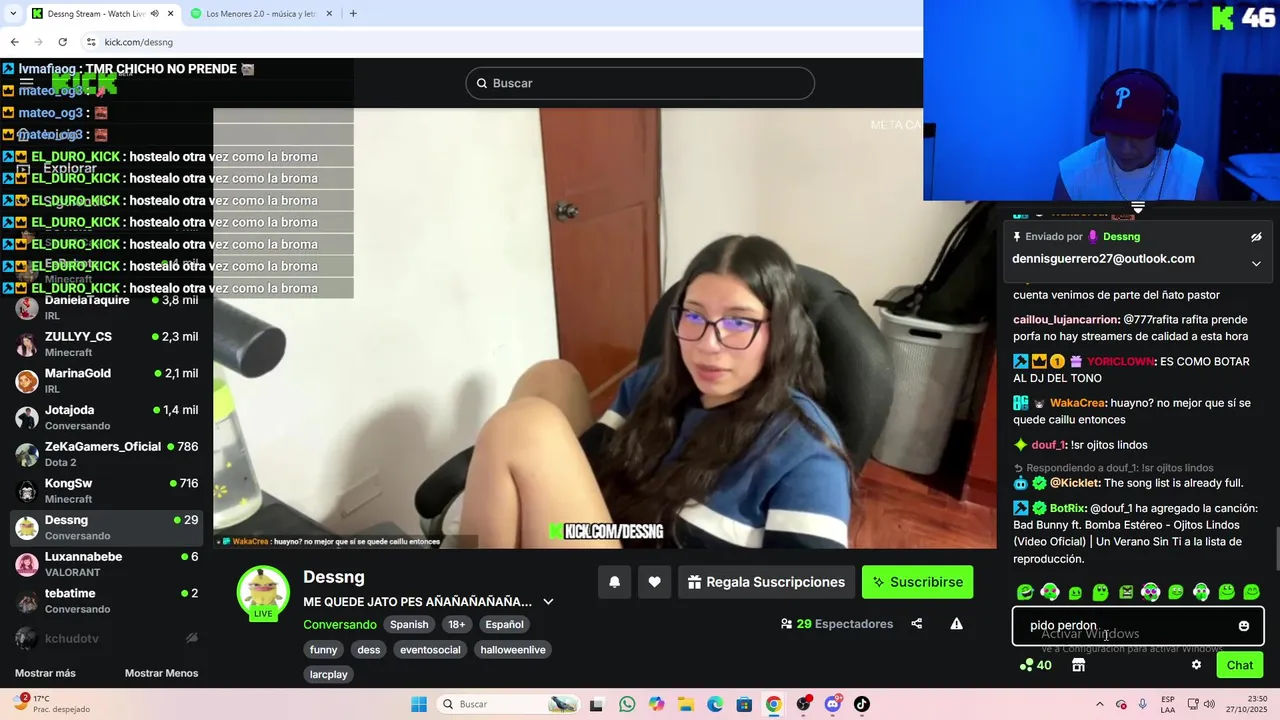This screenshot has height=720, width=1280.
Task: Open the share stream icon
Action: (x=916, y=624)
